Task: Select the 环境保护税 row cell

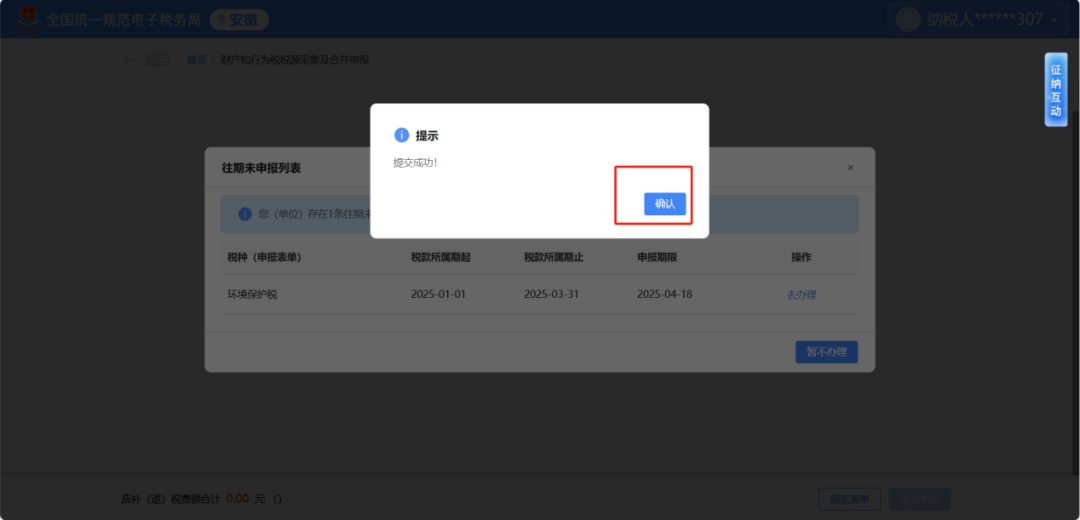Action: [252, 294]
